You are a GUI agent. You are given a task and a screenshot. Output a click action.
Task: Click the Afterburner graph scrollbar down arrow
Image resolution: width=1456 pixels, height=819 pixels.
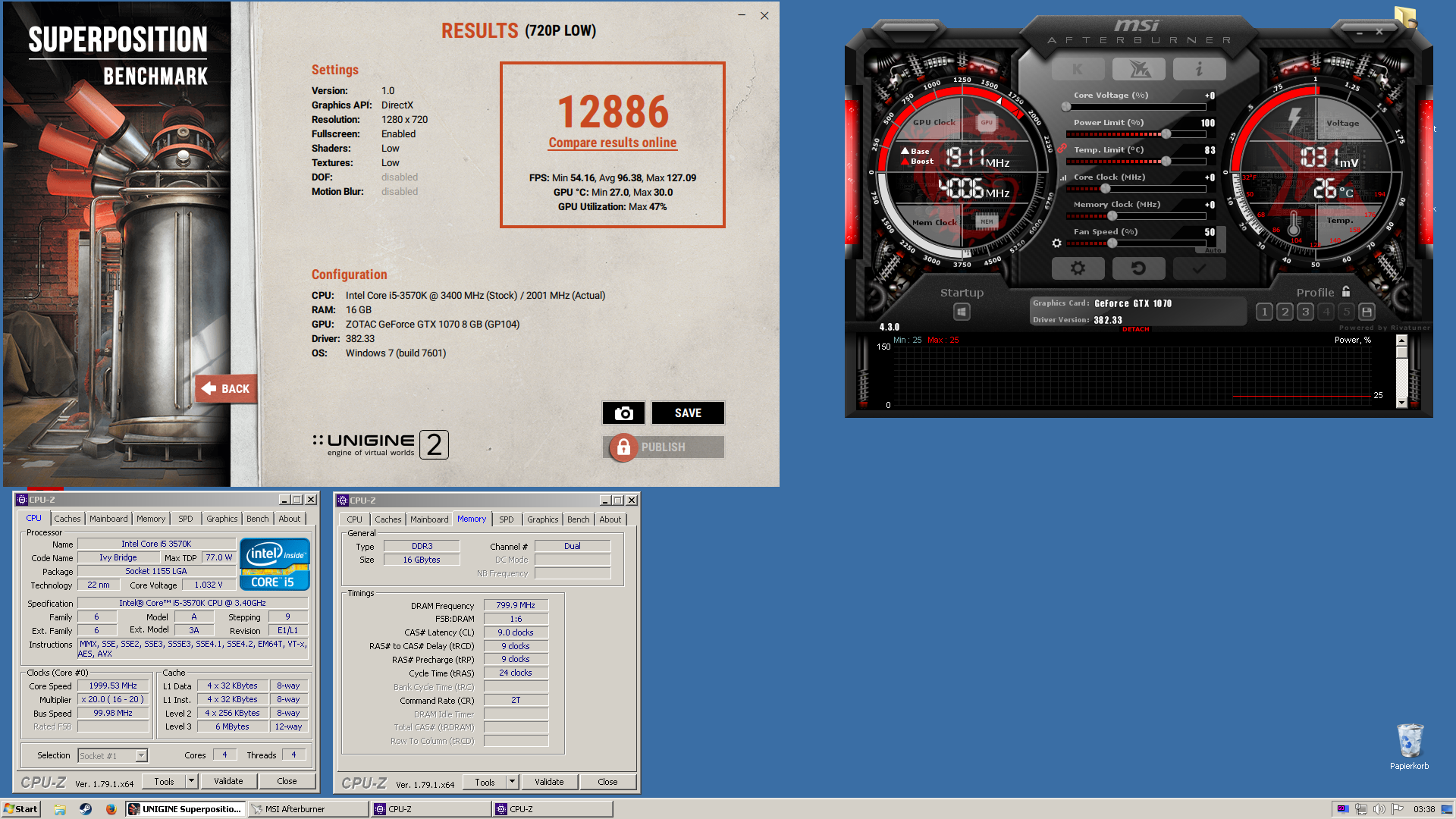tap(1401, 403)
